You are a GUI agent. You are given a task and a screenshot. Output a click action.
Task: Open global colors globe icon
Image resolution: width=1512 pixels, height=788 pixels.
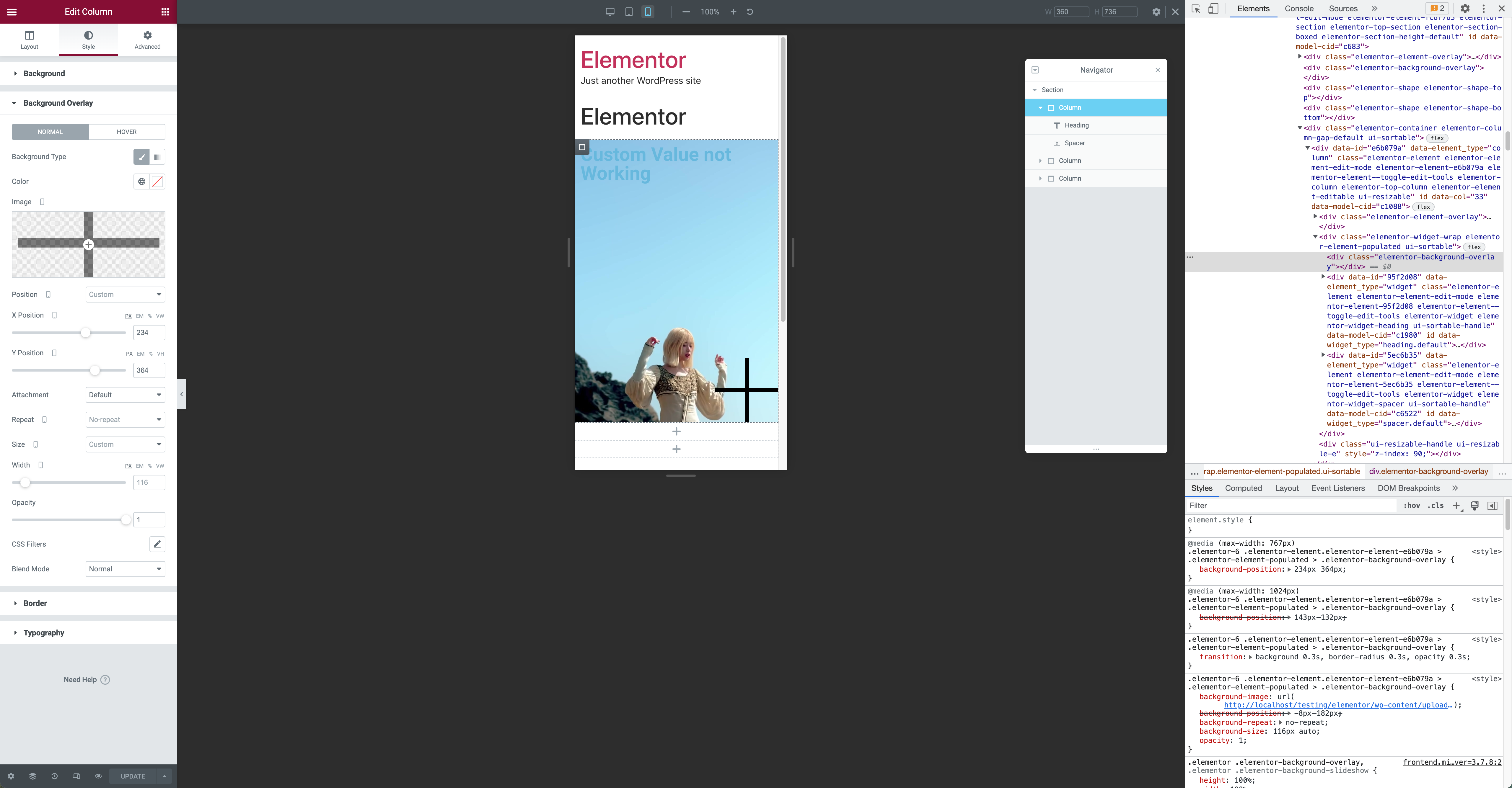(141, 182)
